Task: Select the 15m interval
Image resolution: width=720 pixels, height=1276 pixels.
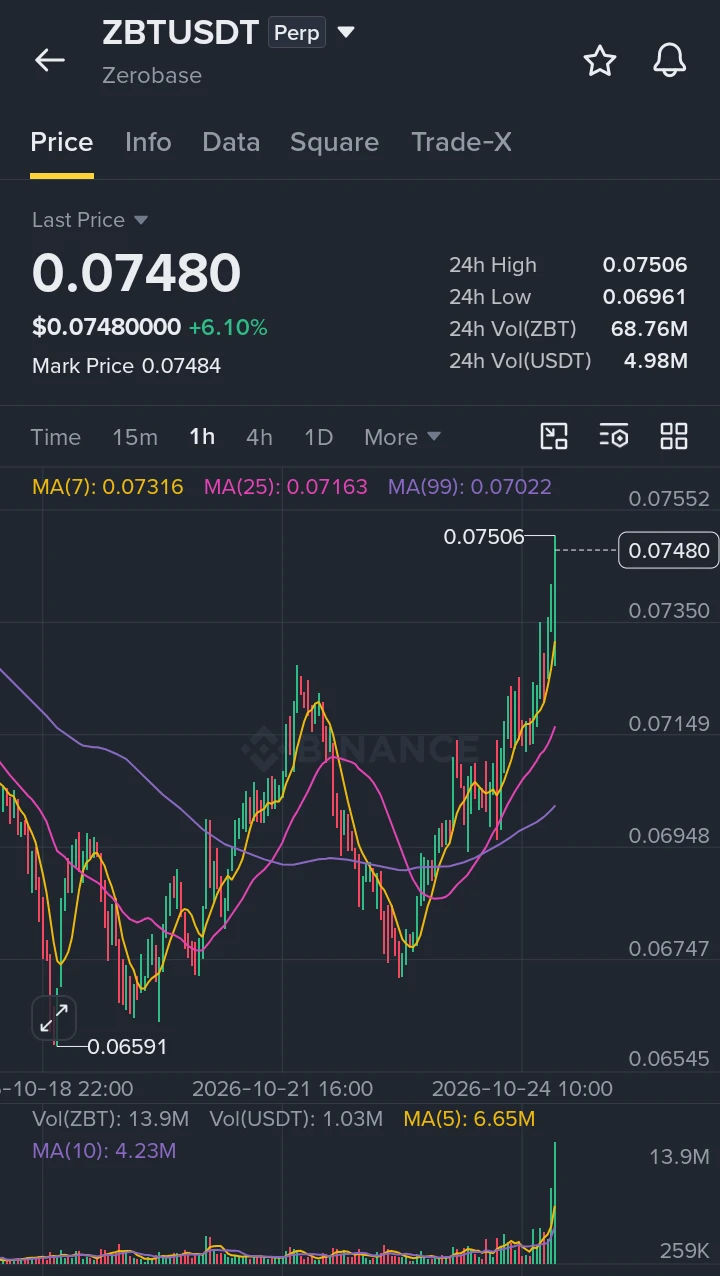Action: point(135,437)
